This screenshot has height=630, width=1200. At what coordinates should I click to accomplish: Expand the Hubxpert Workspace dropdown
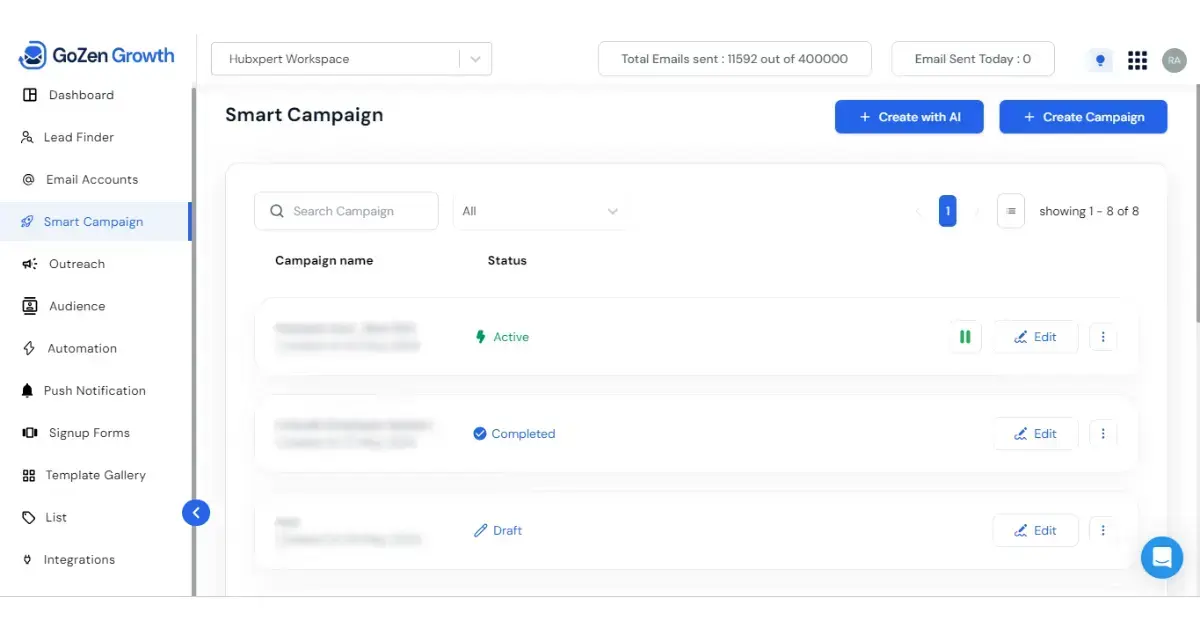click(x=475, y=59)
